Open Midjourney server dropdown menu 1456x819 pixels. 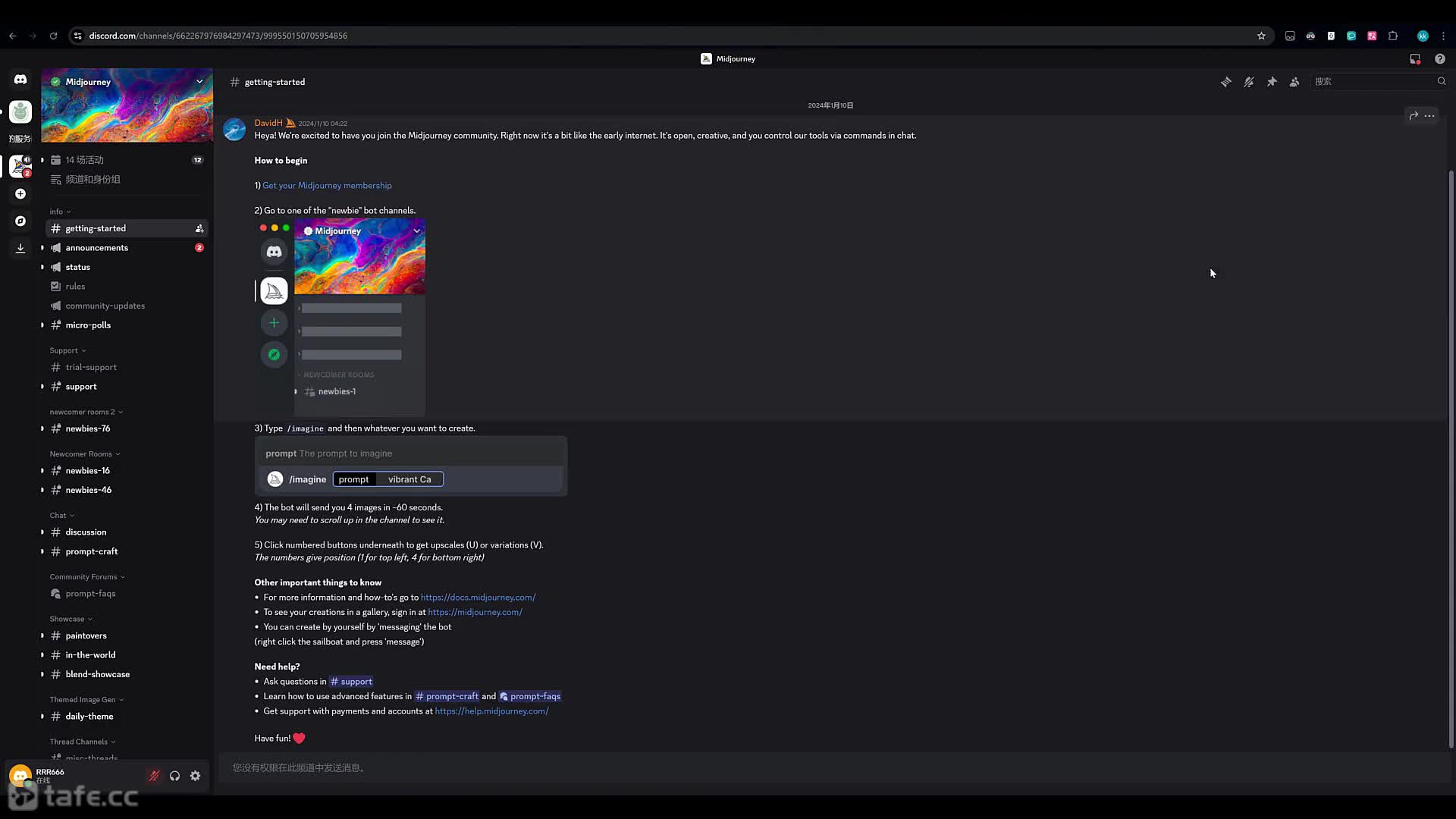199,82
